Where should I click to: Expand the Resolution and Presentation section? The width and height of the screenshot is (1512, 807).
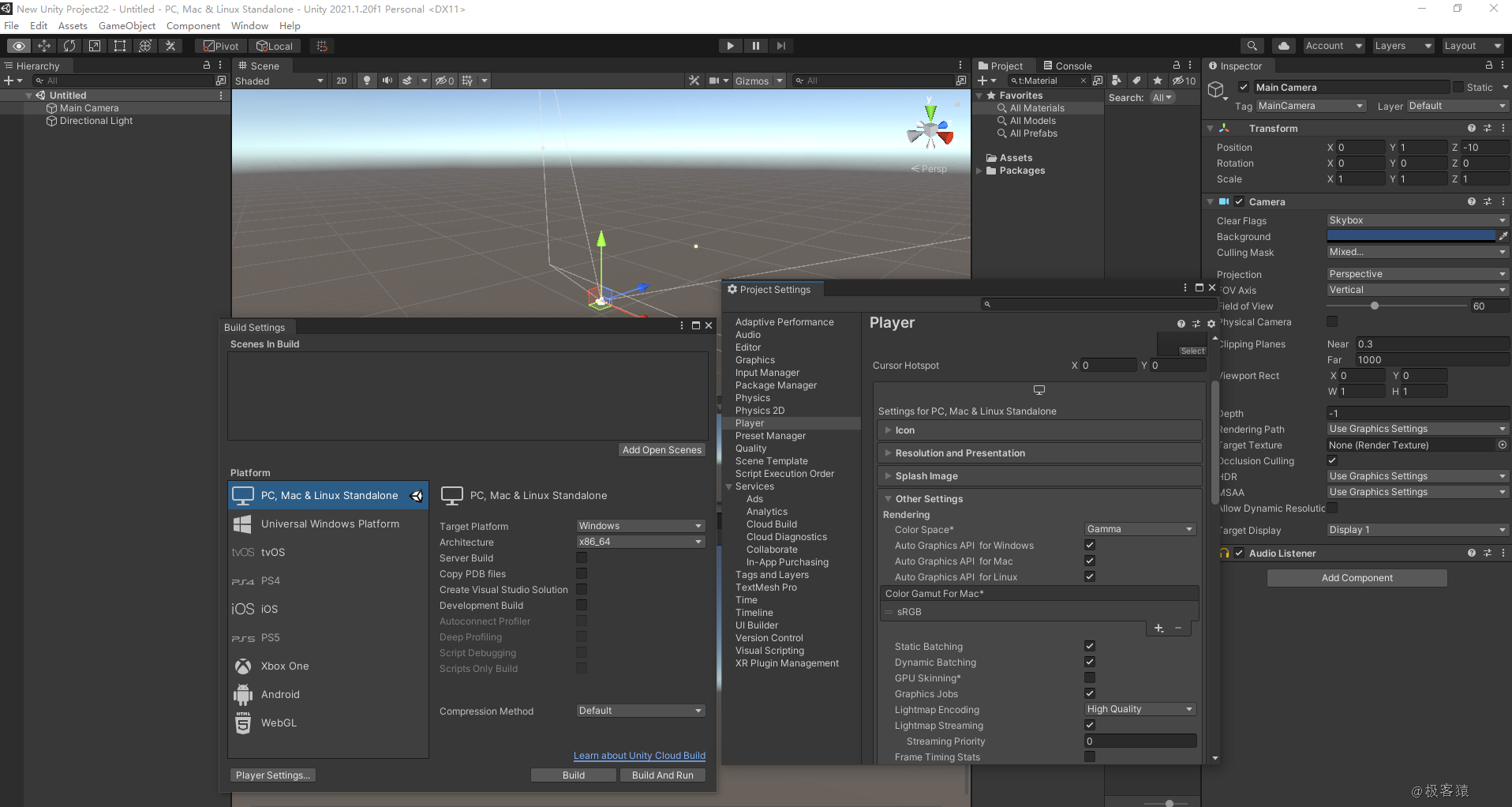(x=1039, y=453)
